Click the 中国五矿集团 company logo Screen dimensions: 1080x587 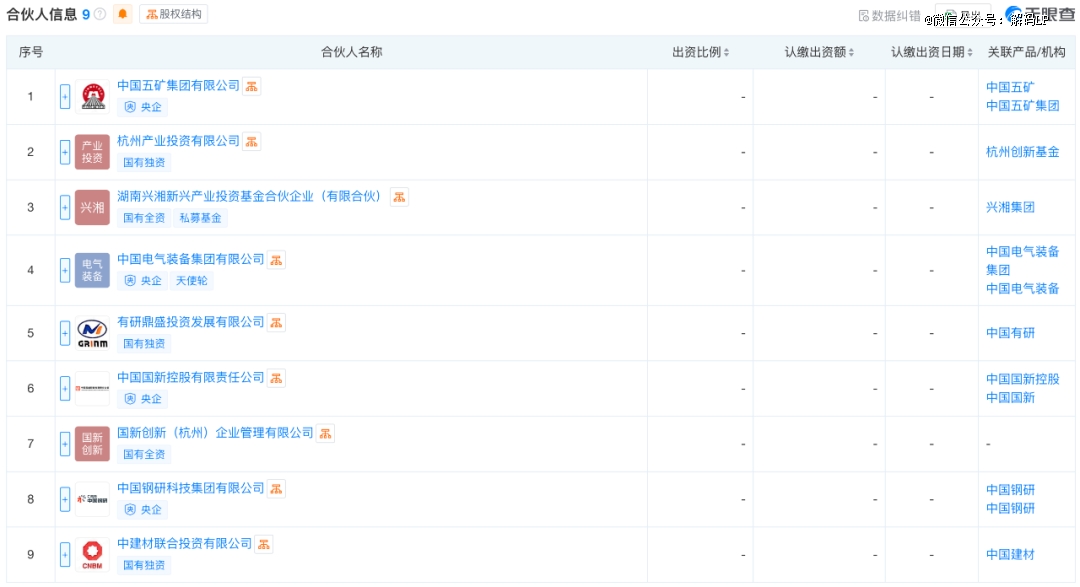(x=92, y=97)
